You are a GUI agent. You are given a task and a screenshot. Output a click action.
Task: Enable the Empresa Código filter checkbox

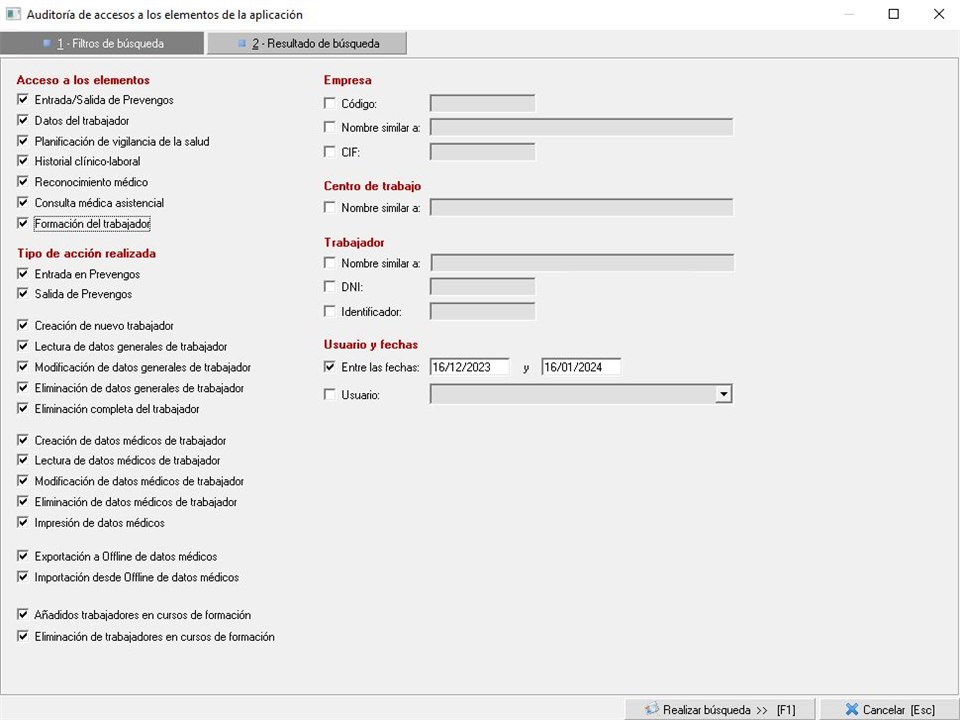(x=330, y=103)
